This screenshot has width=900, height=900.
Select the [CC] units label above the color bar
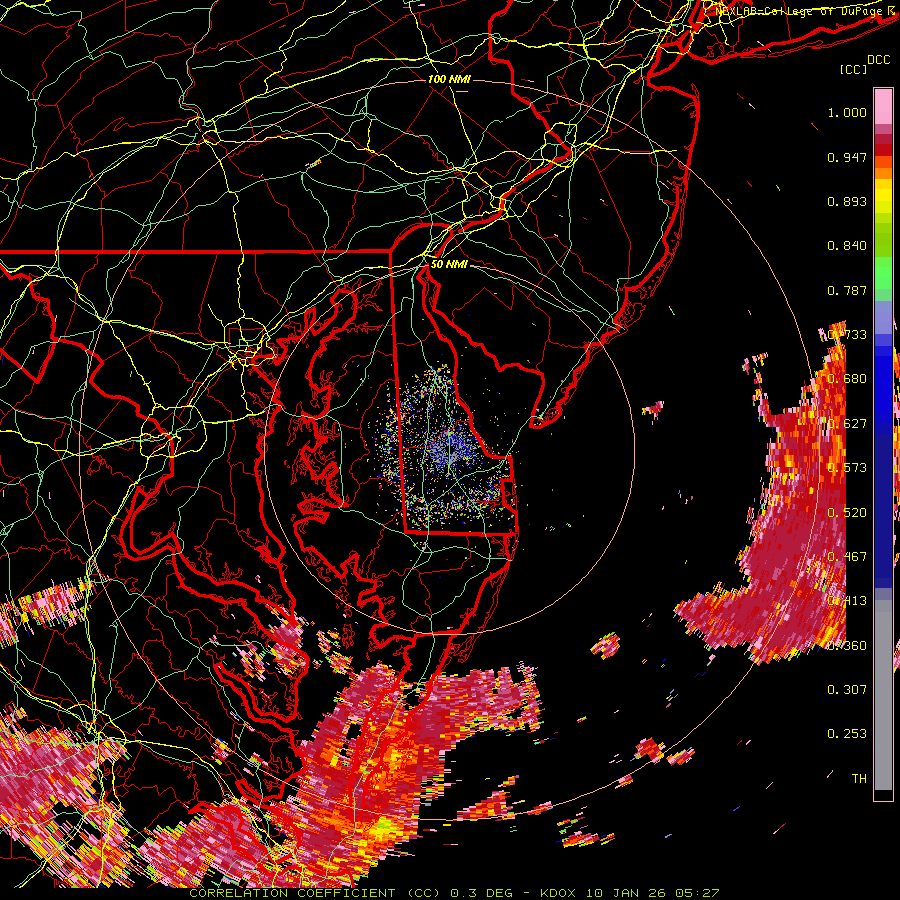click(854, 69)
